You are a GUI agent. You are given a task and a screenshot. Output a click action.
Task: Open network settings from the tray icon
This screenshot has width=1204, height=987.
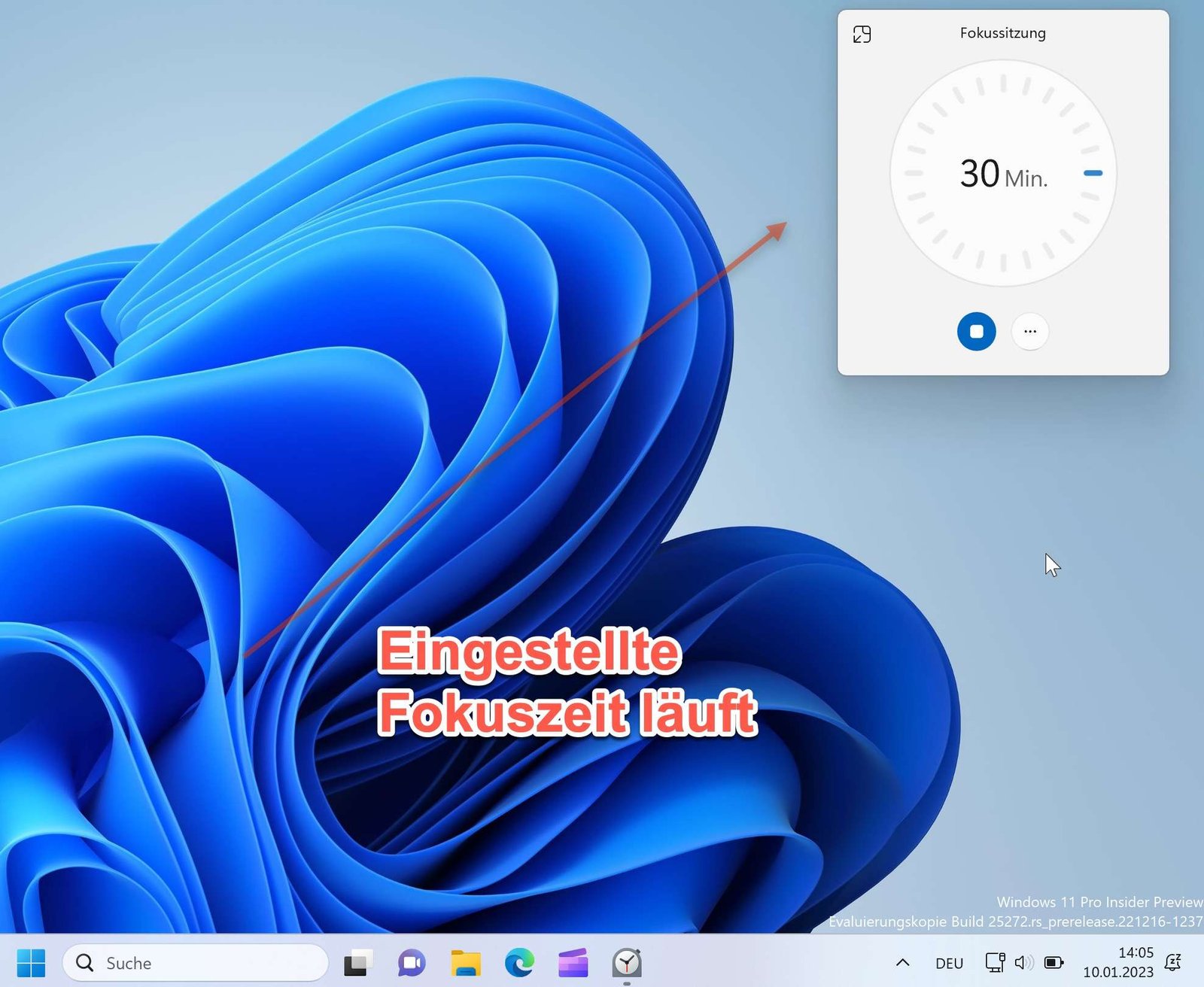995,963
